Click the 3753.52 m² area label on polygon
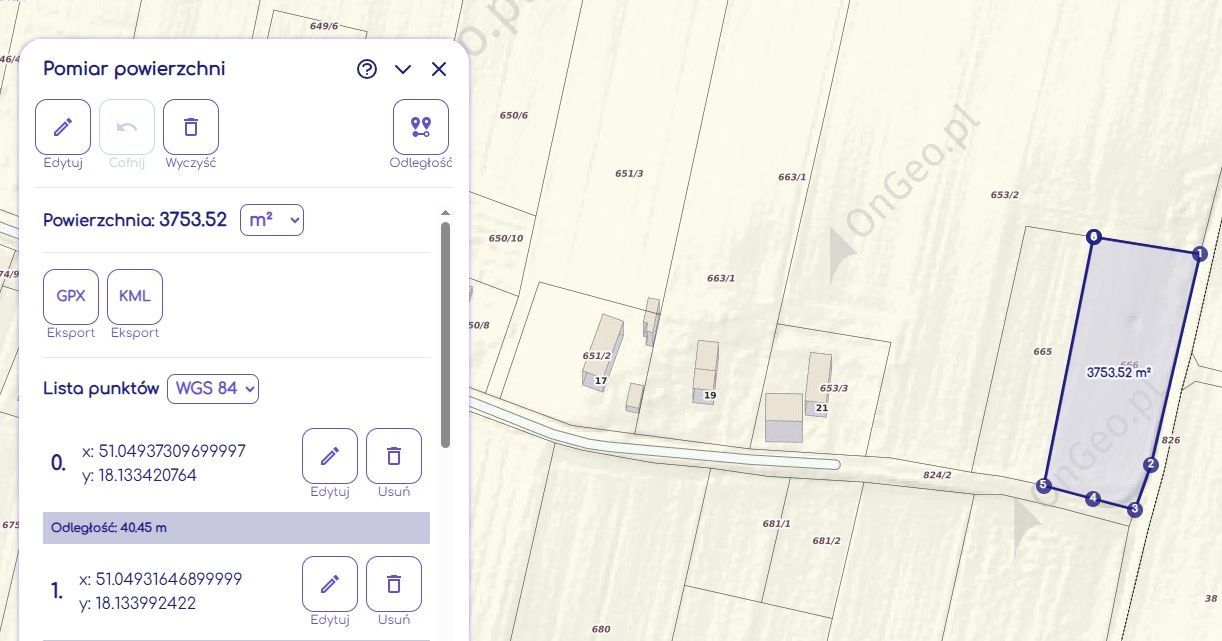The height and width of the screenshot is (641, 1222). [x=1119, y=372]
